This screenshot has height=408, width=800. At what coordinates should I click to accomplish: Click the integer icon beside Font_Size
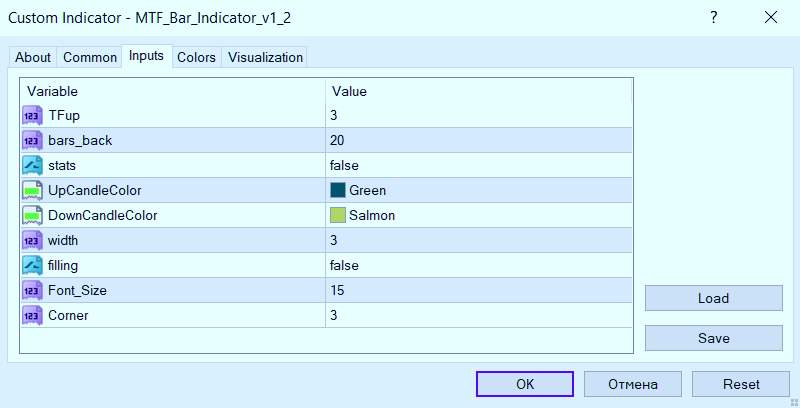pyautogui.click(x=31, y=290)
